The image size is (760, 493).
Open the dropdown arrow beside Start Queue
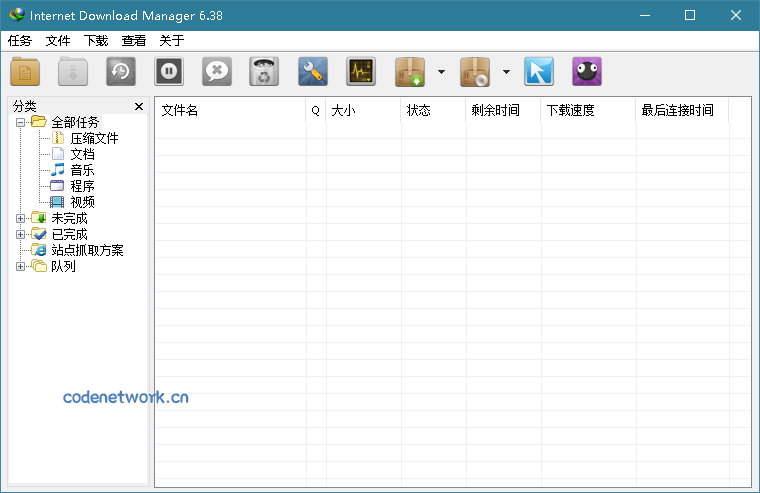[x=441, y=72]
